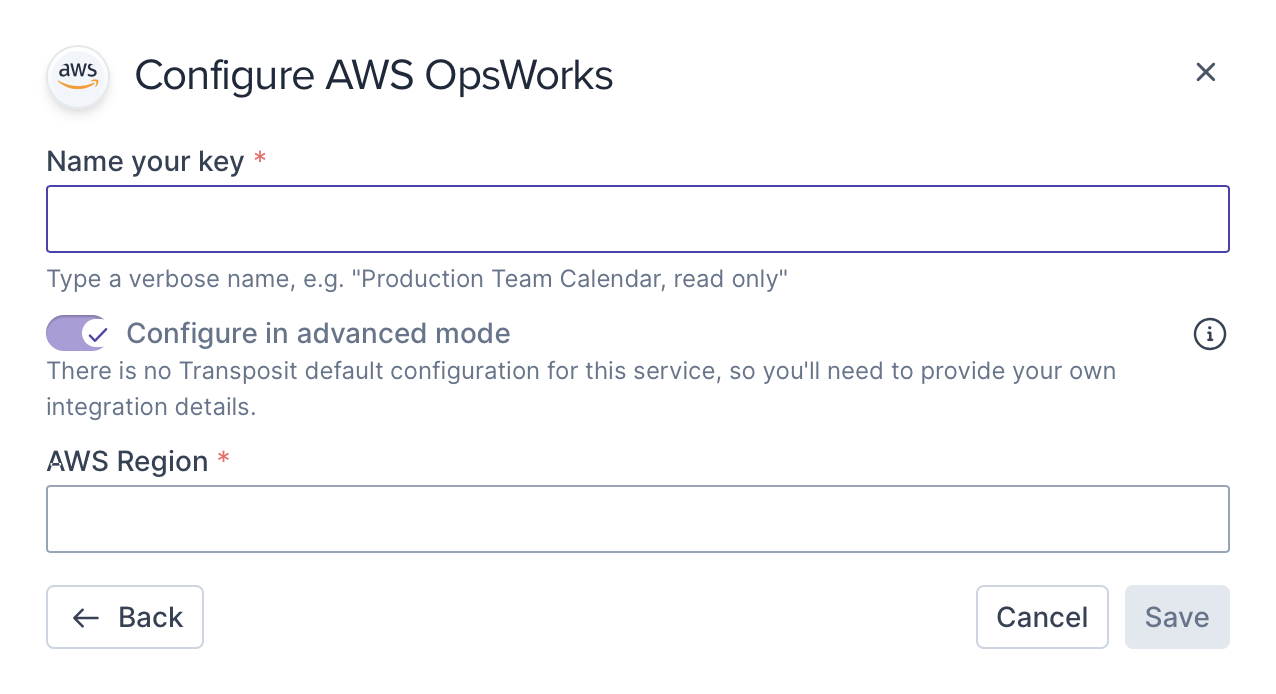Click the red asterisk after "Name your key"

point(260,159)
